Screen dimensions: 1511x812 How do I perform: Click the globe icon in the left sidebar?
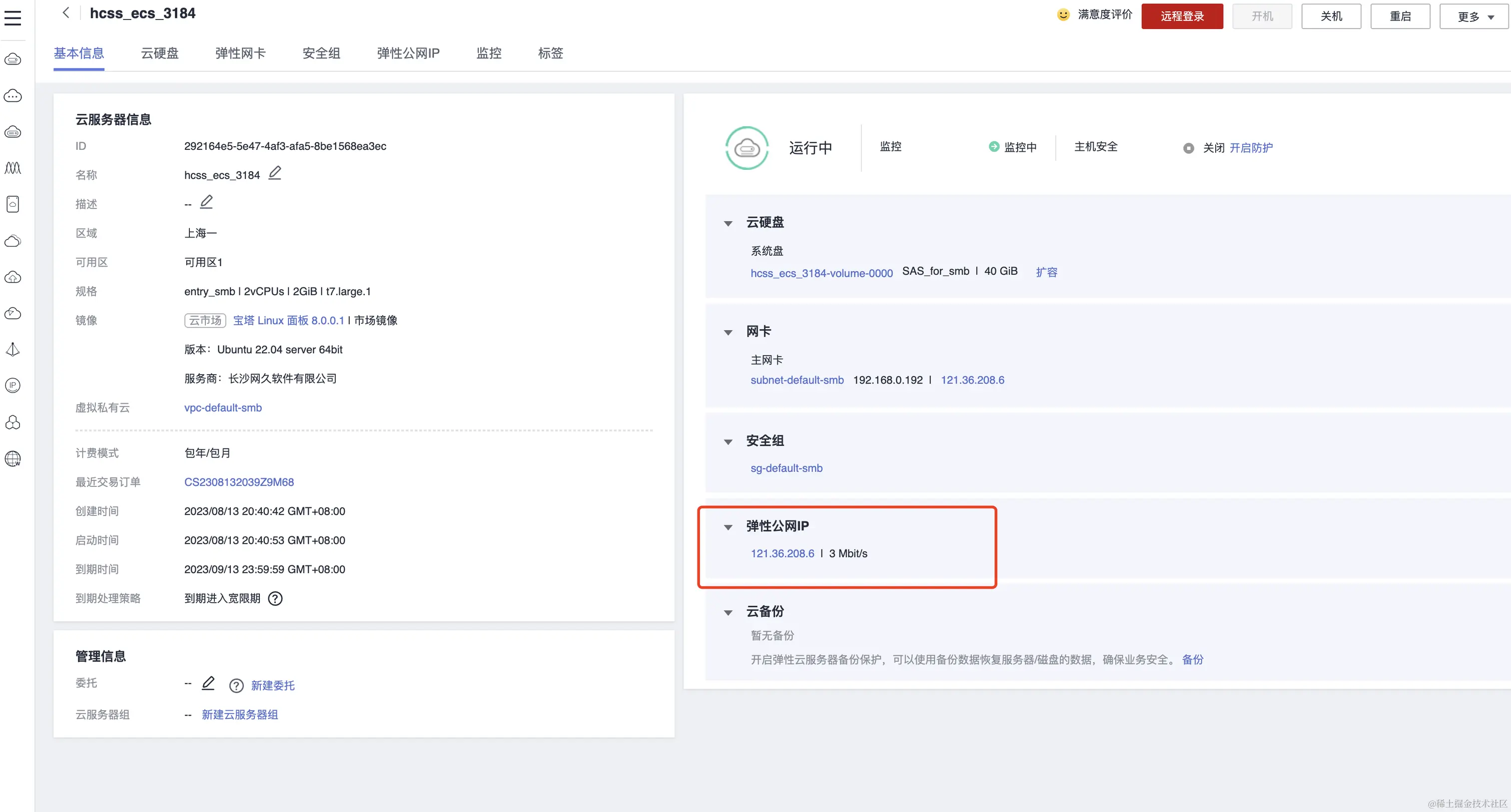[x=13, y=458]
